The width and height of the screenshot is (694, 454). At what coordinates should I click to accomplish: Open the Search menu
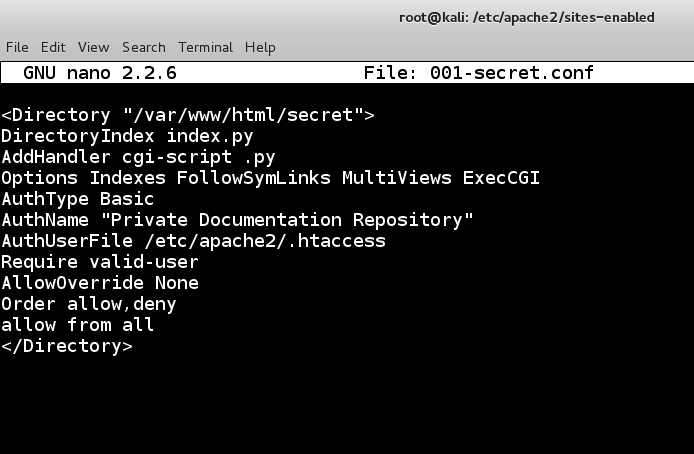click(144, 47)
